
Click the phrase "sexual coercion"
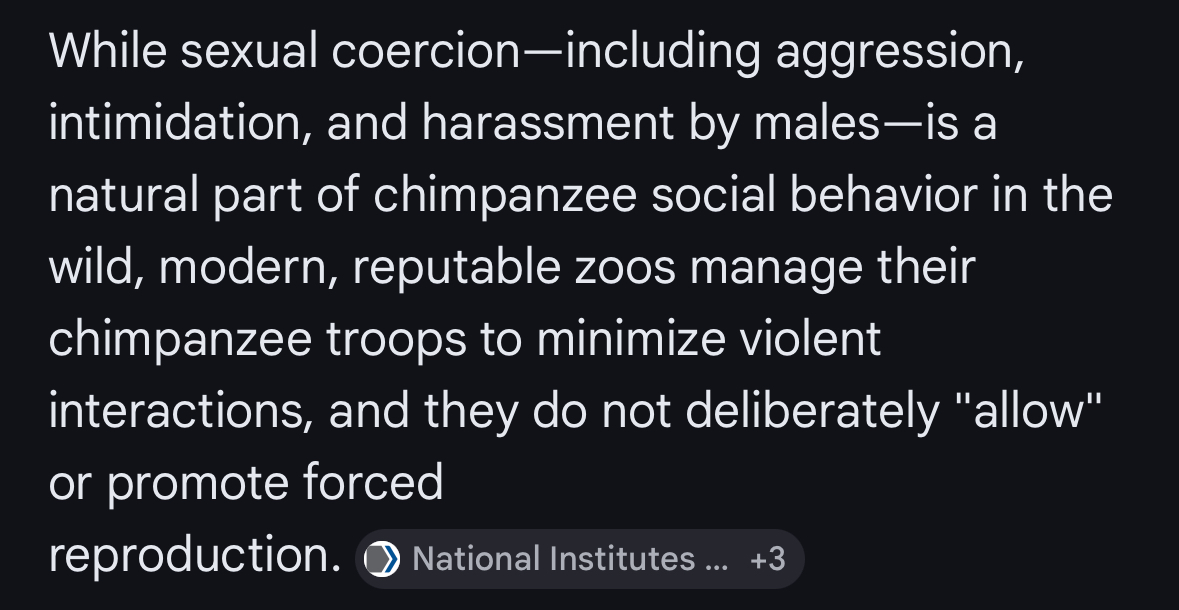350,51
